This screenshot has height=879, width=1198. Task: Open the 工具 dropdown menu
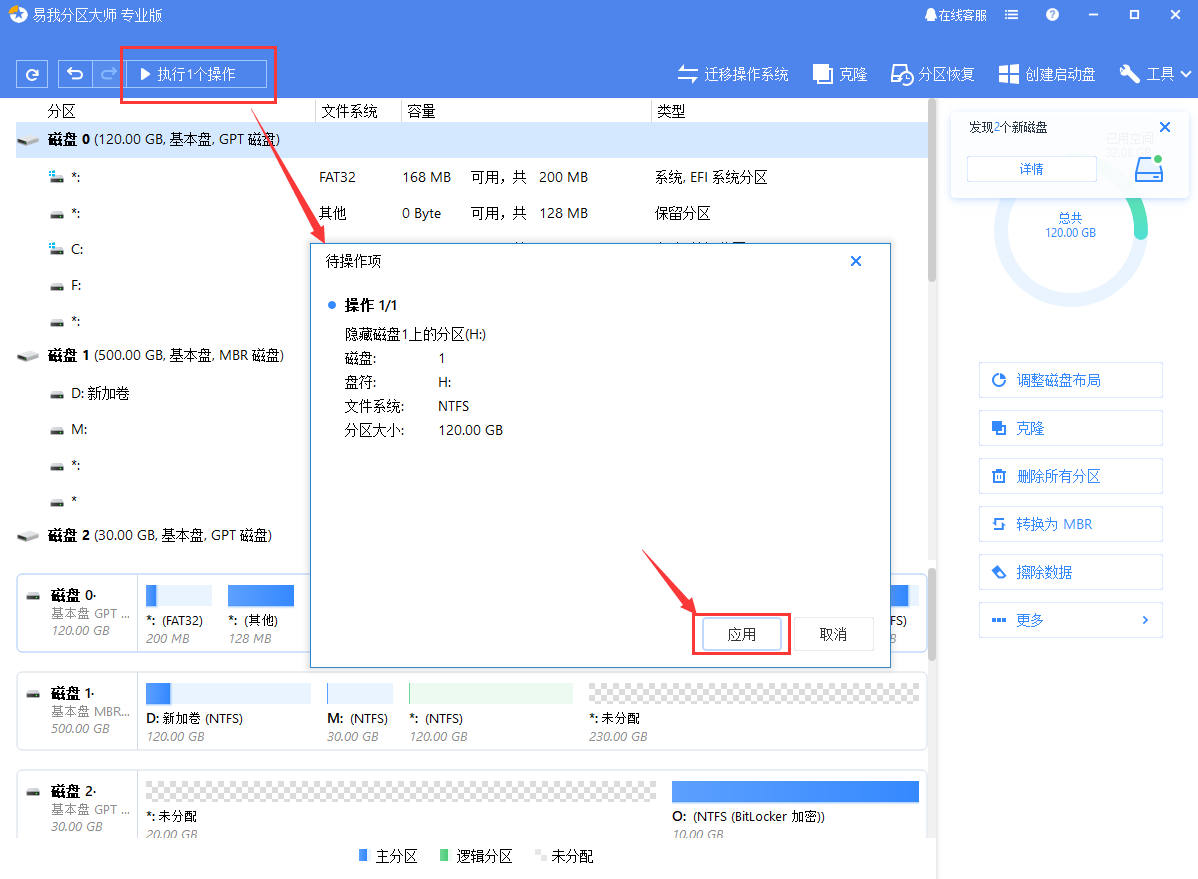point(1155,73)
